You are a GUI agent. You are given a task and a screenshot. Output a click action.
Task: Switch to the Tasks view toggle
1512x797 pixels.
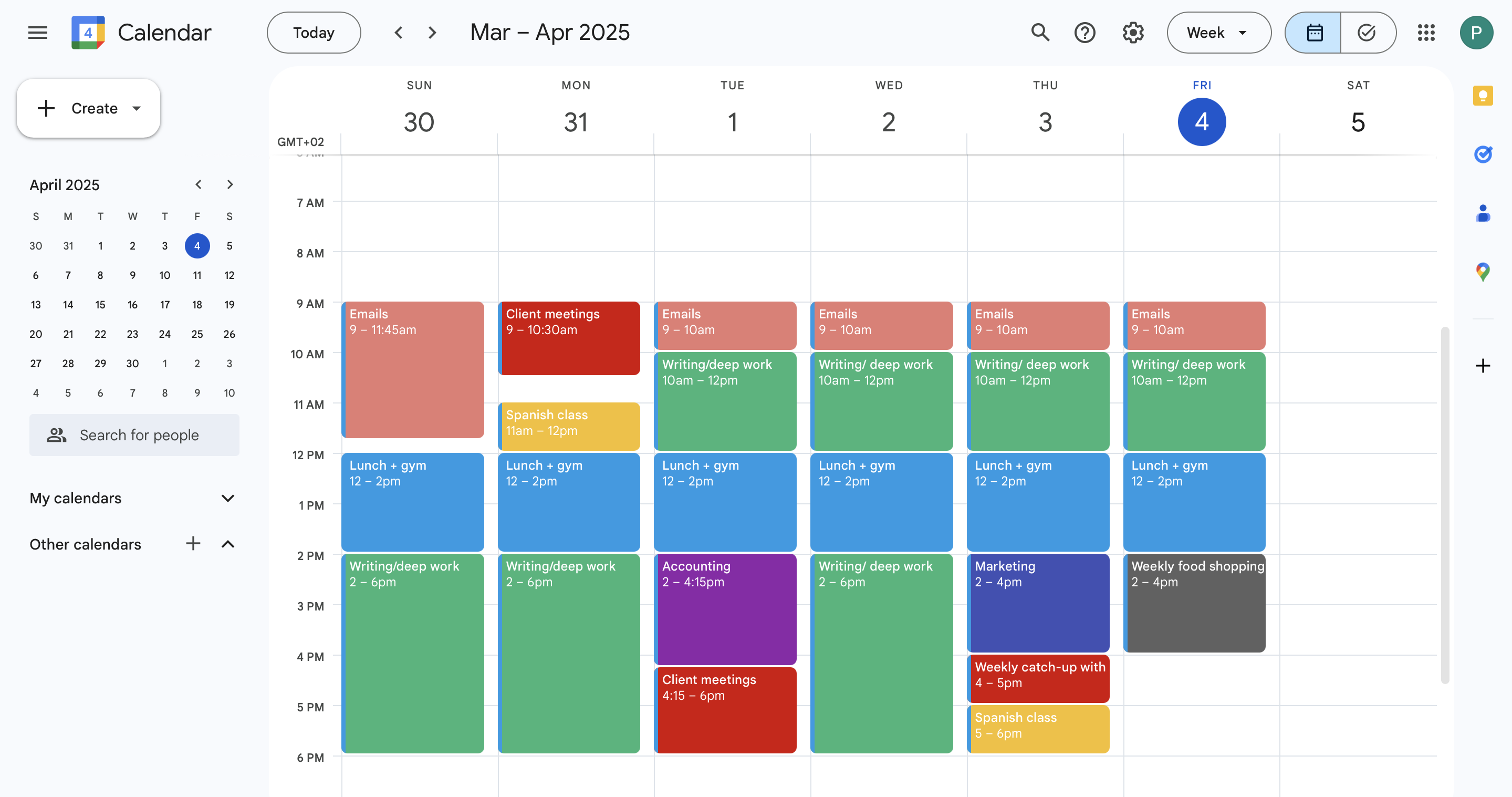pyautogui.click(x=1368, y=32)
